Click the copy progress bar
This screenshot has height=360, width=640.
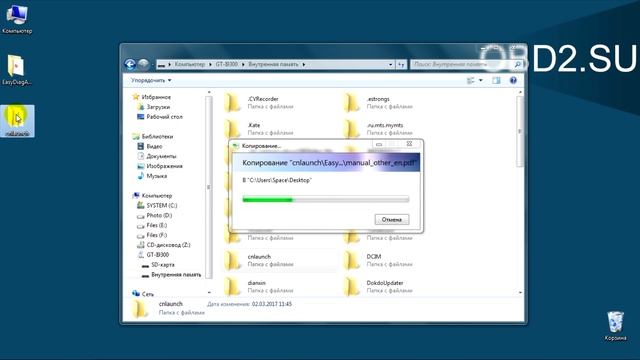326,199
